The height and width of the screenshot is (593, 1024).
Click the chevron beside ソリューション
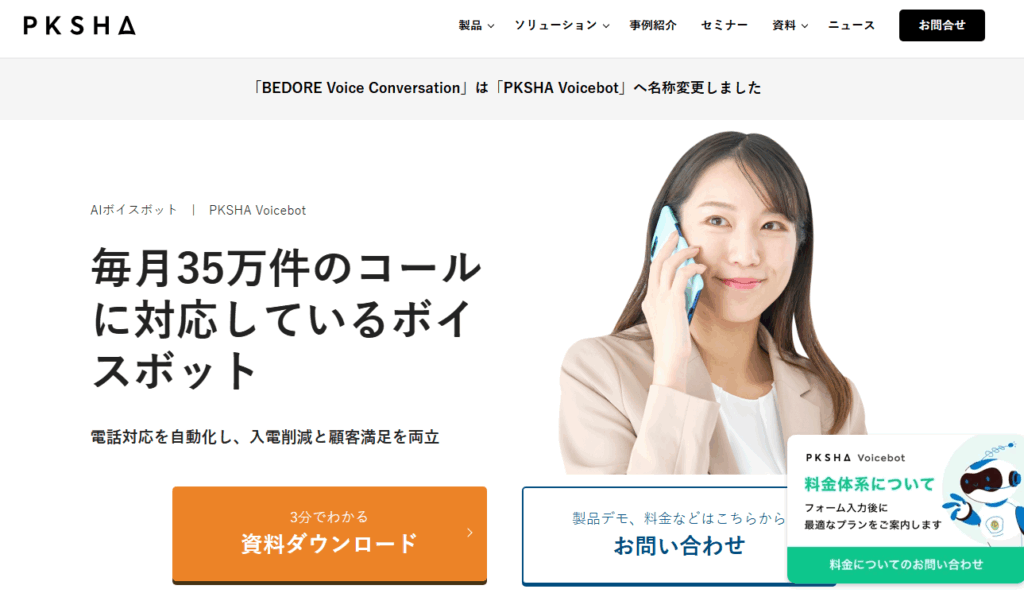pos(606,26)
